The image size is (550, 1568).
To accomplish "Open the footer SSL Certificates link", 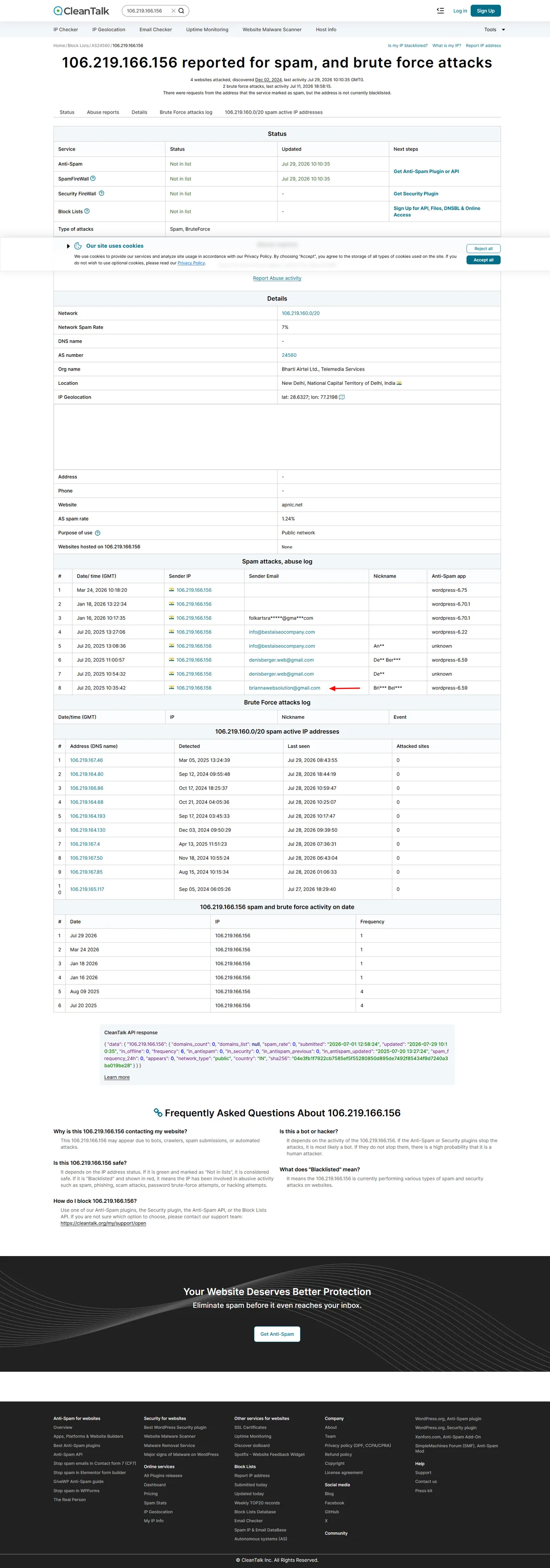I will (250, 1427).
